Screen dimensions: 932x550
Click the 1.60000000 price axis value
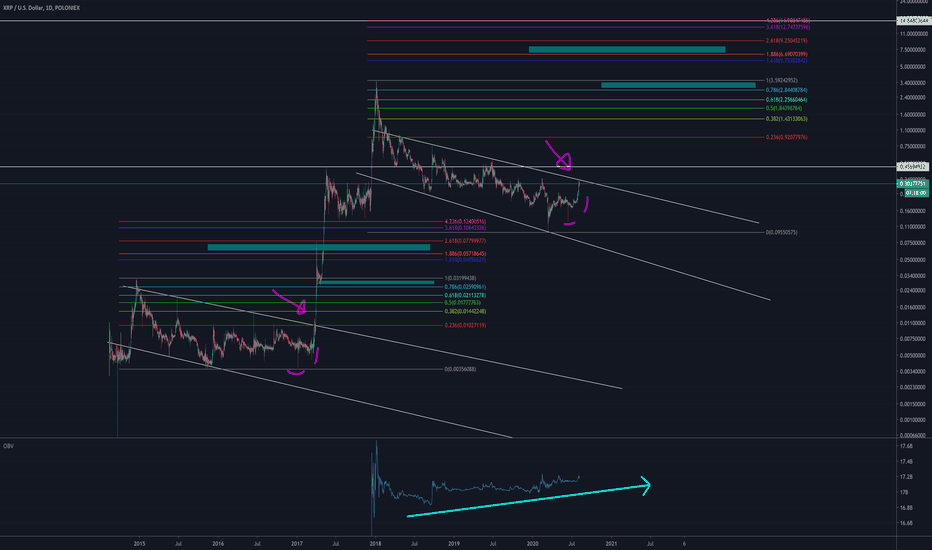pos(913,114)
